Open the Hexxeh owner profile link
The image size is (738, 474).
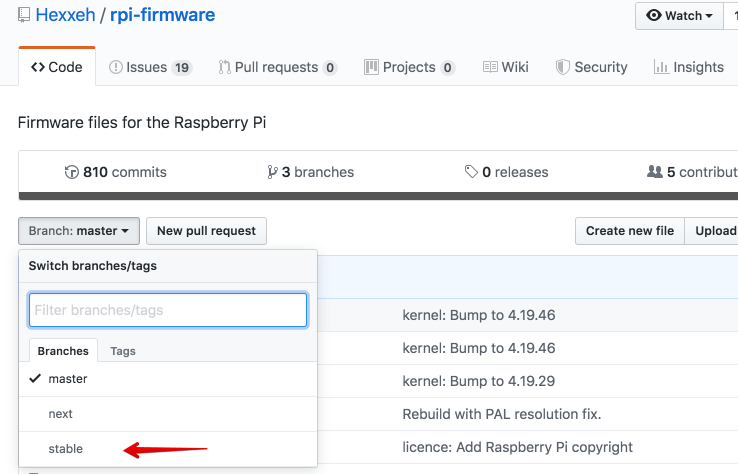65,15
